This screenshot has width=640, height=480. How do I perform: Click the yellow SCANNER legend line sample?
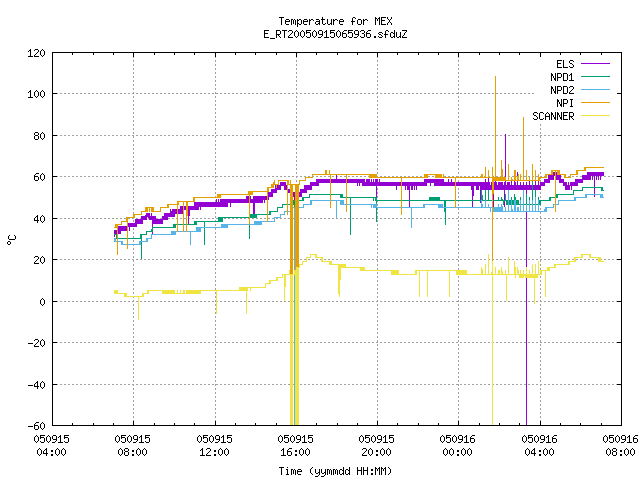click(x=595, y=116)
